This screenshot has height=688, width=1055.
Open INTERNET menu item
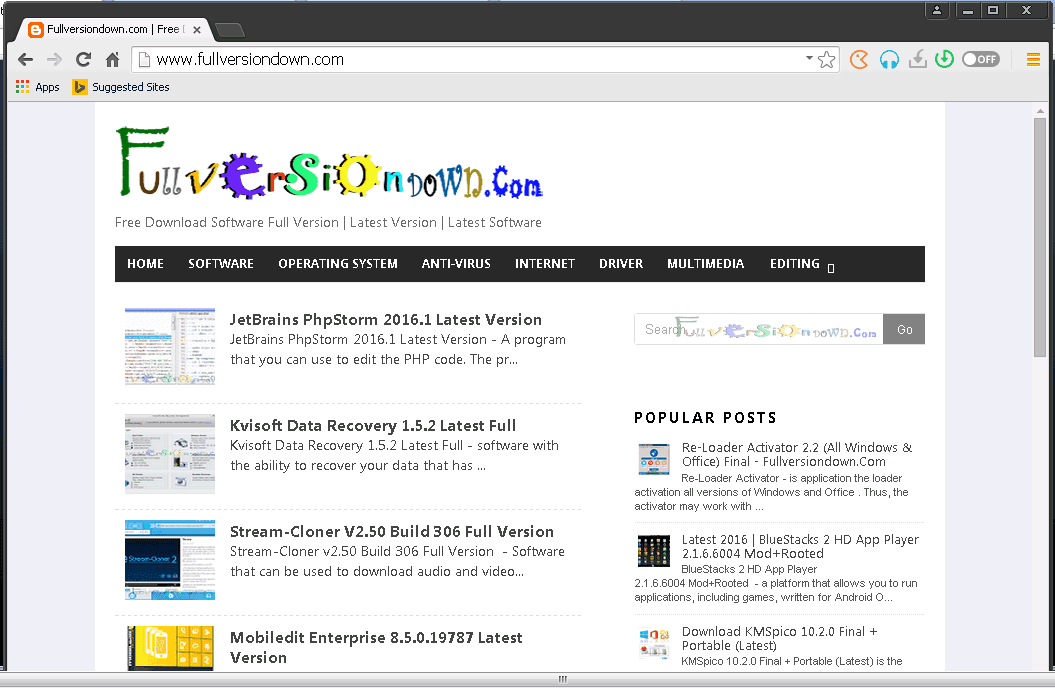545,264
